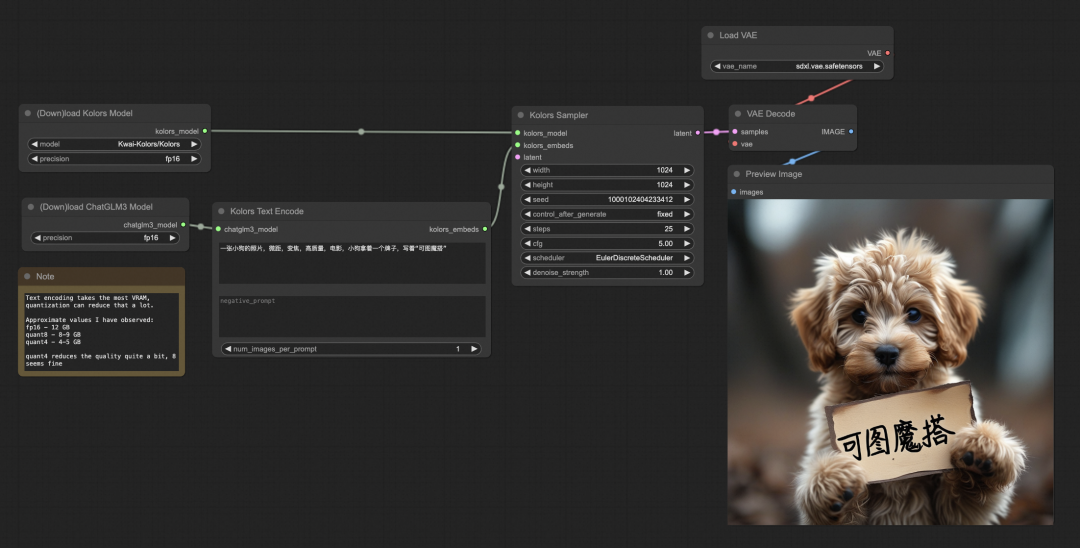Click the Chinese prompt text box
The image size is (1080, 548).
coord(352,263)
